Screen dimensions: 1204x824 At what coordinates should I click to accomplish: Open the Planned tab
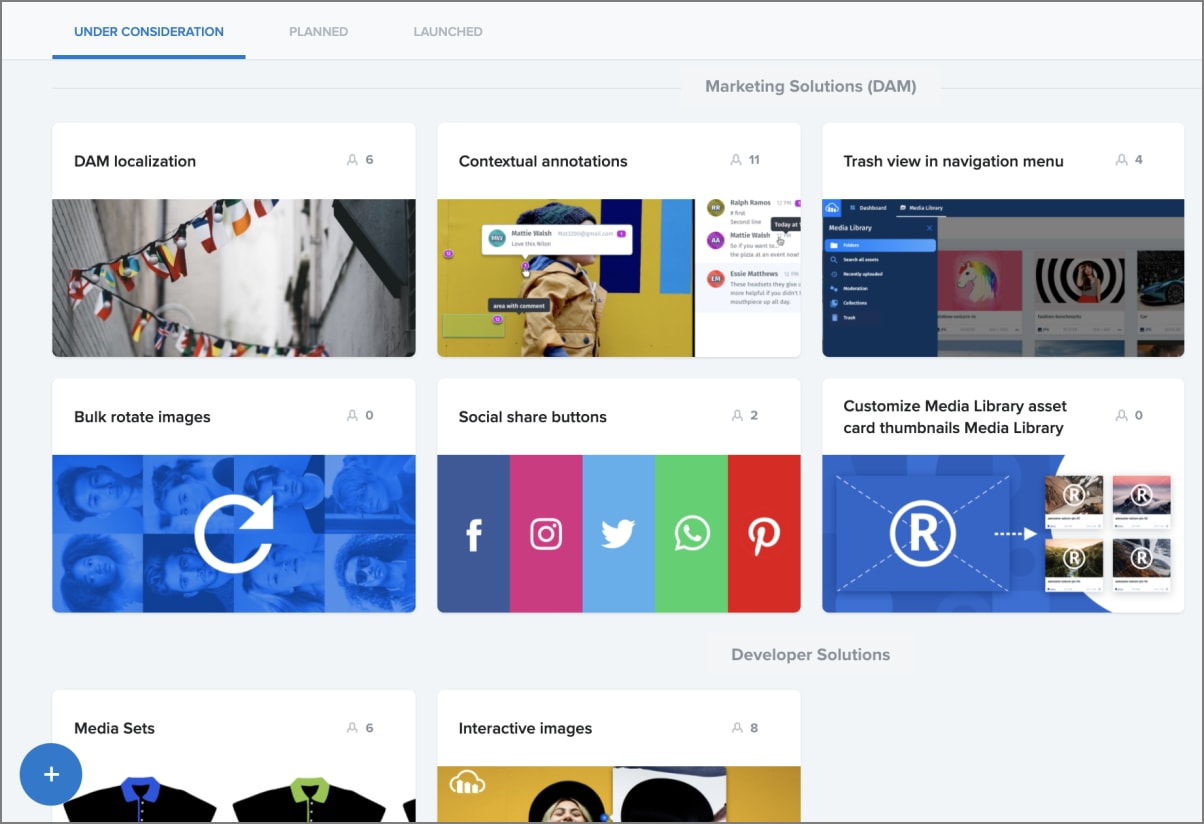(318, 32)
